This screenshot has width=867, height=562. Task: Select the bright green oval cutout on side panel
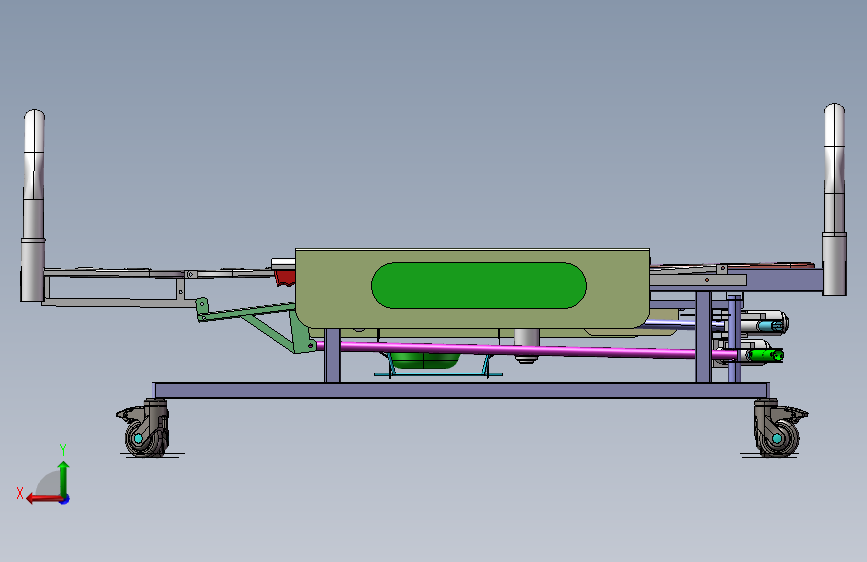[x=479, y=285]
